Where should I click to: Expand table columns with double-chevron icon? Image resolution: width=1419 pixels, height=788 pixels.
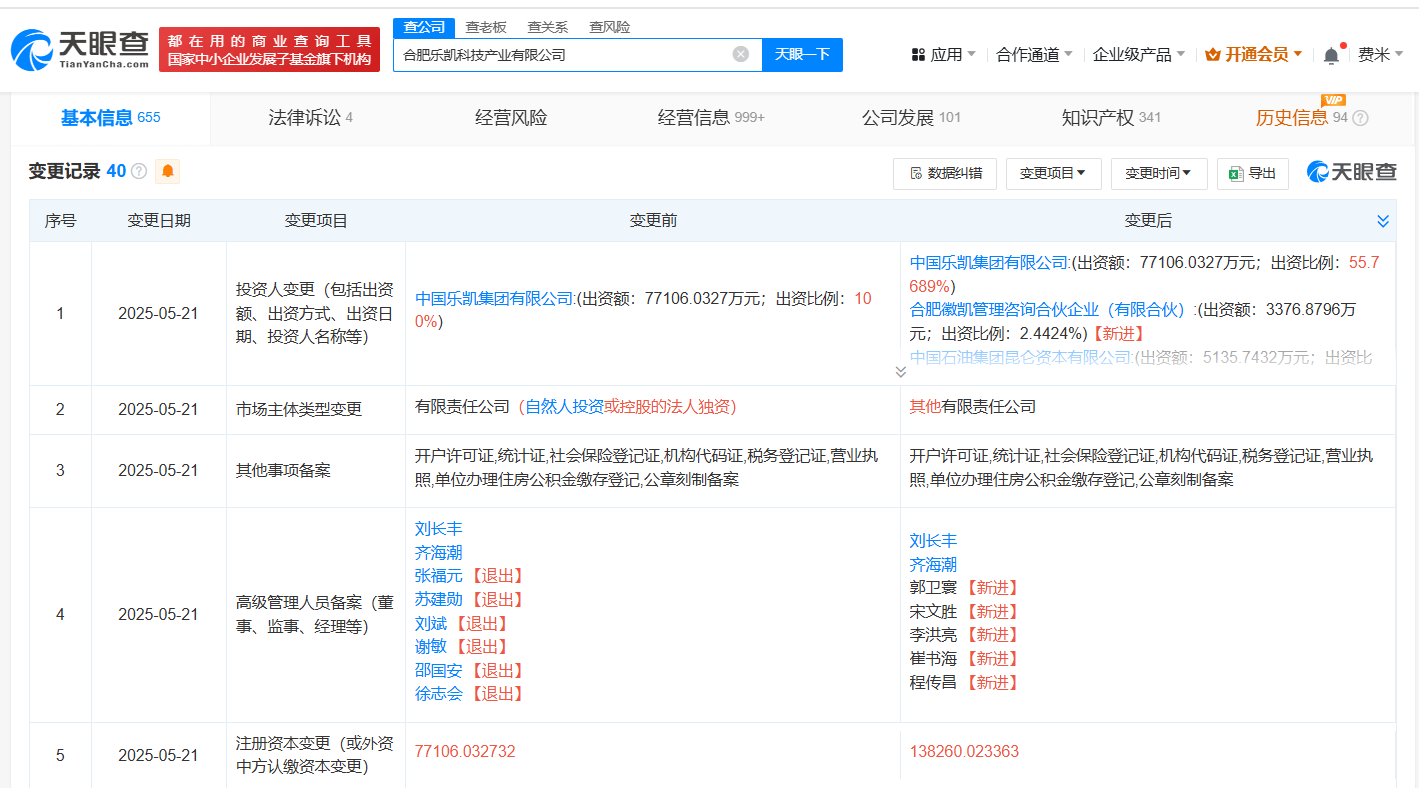tap(1383, 221)
